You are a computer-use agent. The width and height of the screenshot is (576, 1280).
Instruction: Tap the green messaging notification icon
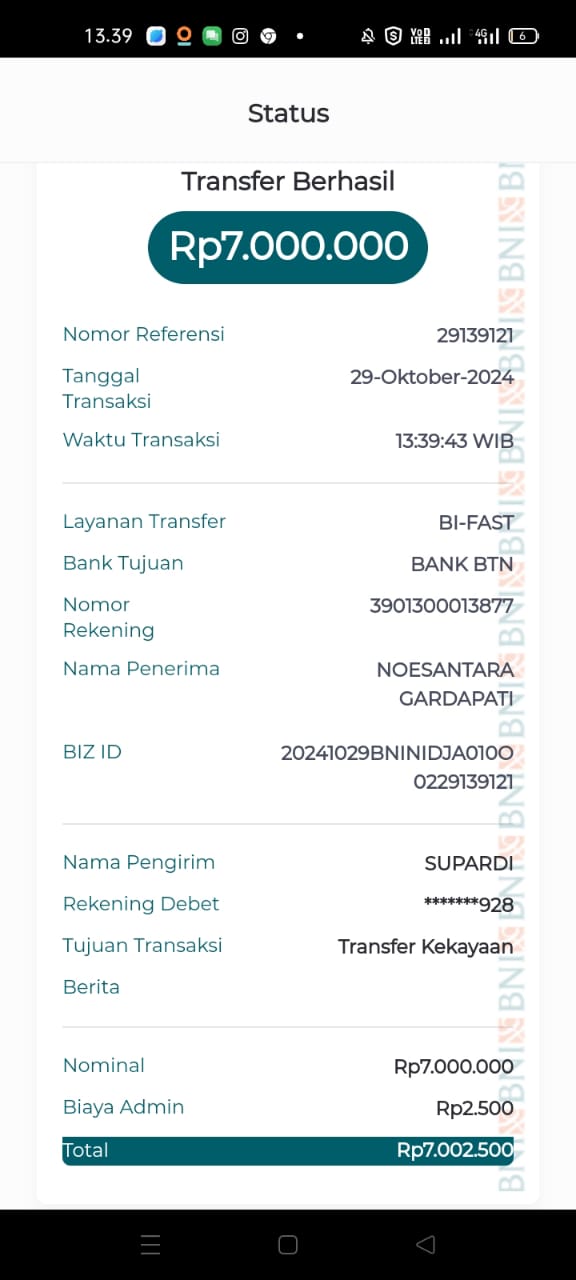coord(212,35)
